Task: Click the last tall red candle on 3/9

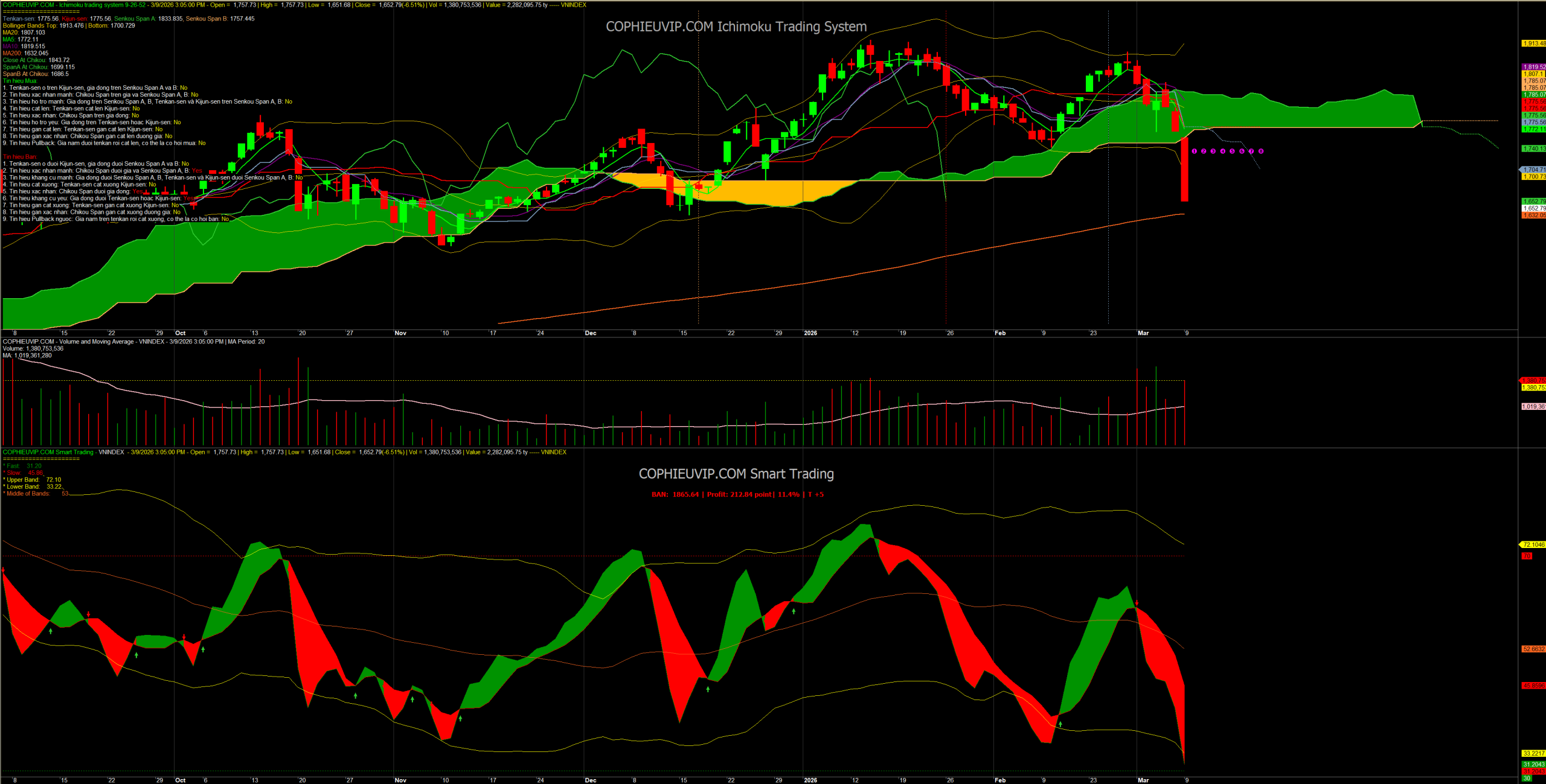Action: (x=1184, y=169)
